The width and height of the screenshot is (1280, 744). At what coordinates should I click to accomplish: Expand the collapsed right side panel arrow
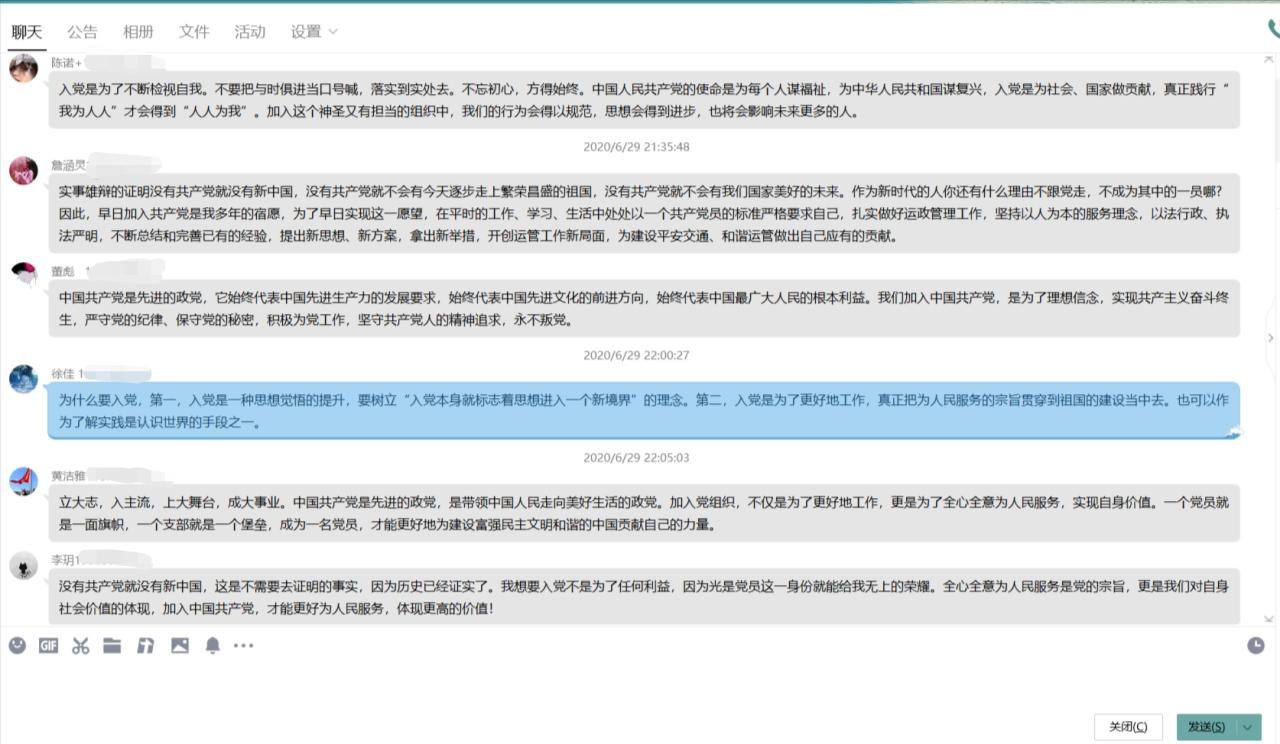[x=1271, y=338]
